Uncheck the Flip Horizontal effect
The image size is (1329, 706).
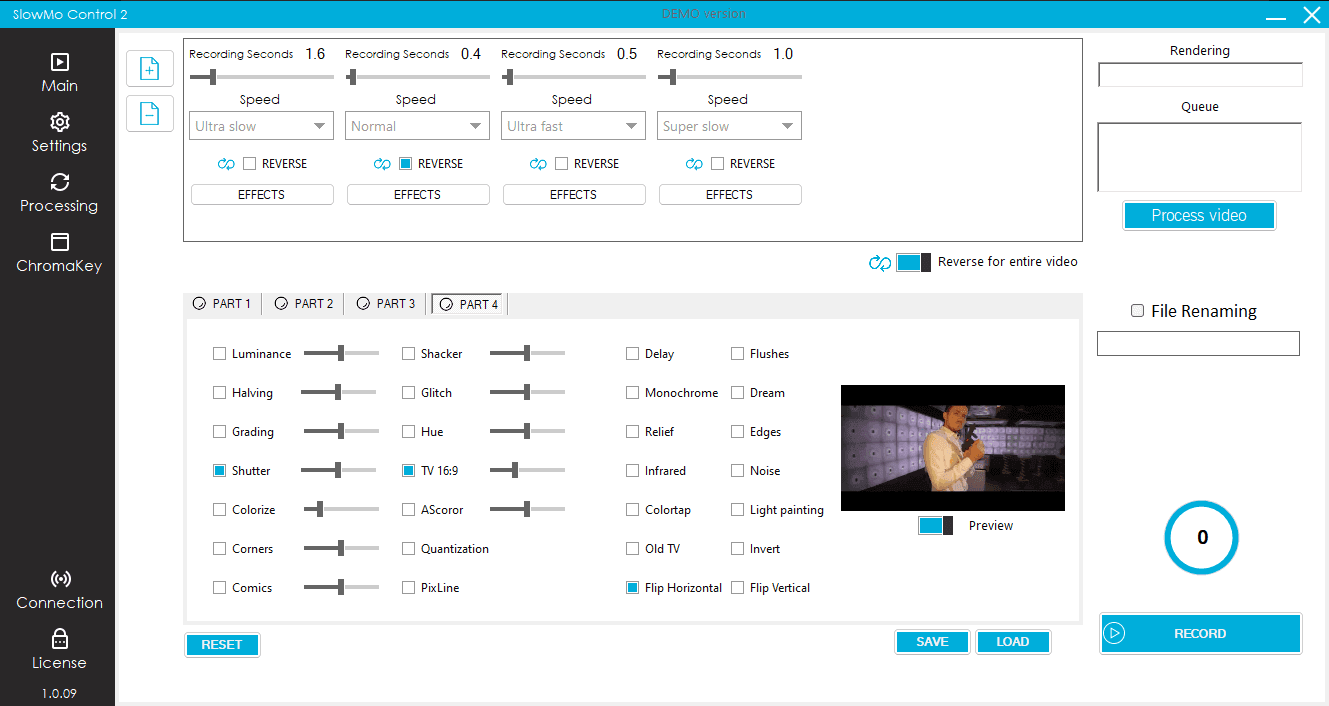pos(632,588)
